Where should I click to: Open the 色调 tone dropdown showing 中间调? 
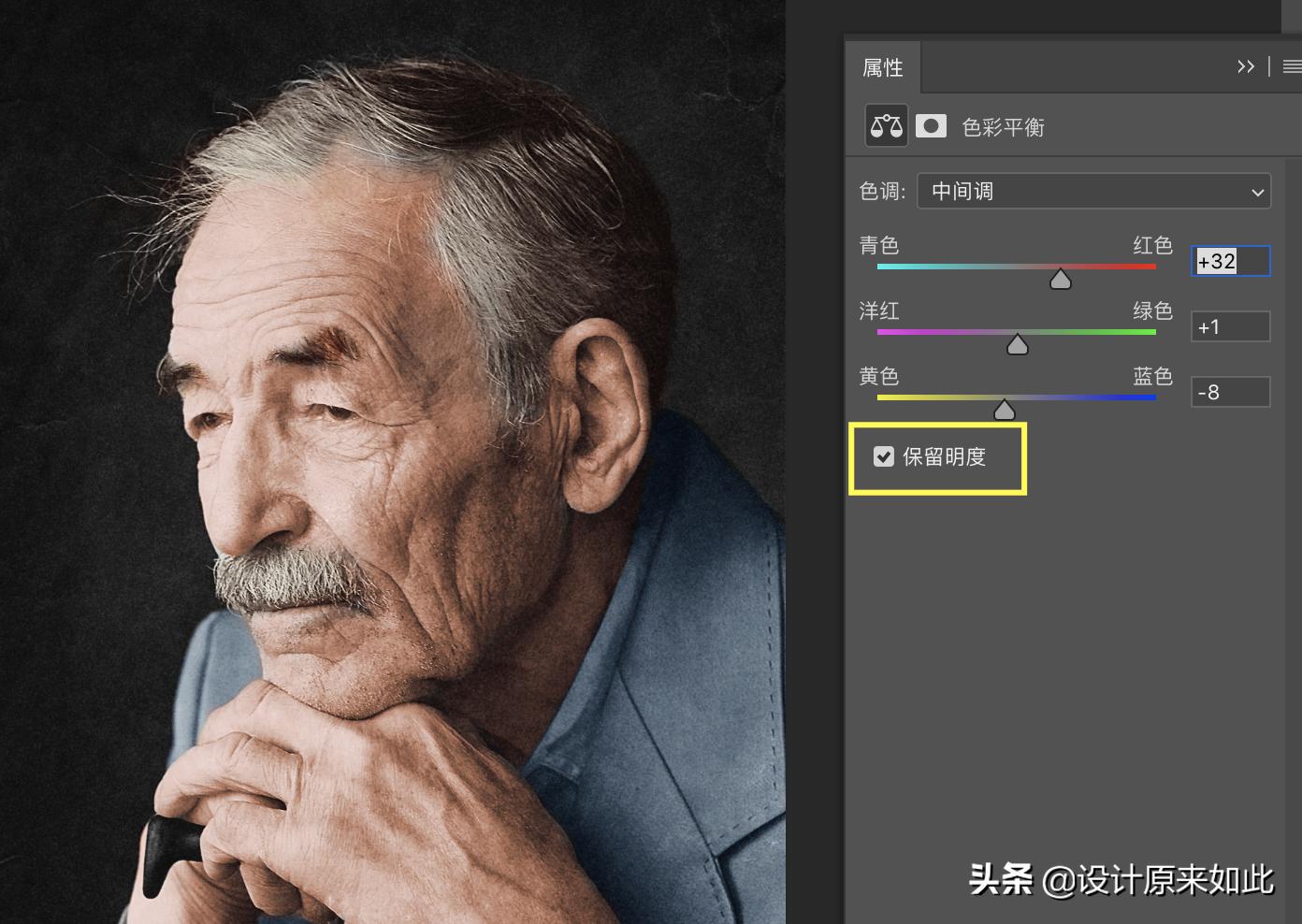1094,191
